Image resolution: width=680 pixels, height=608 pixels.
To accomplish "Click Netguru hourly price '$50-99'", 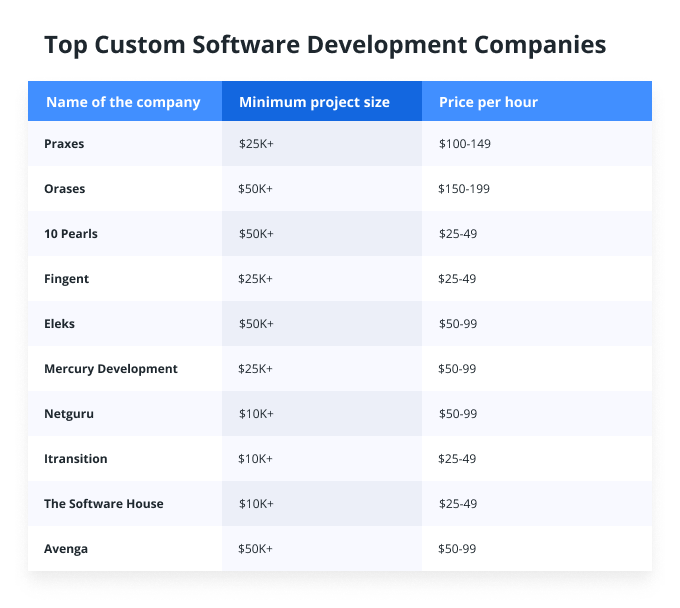I will pyautogui.click(x=458, y=414).
